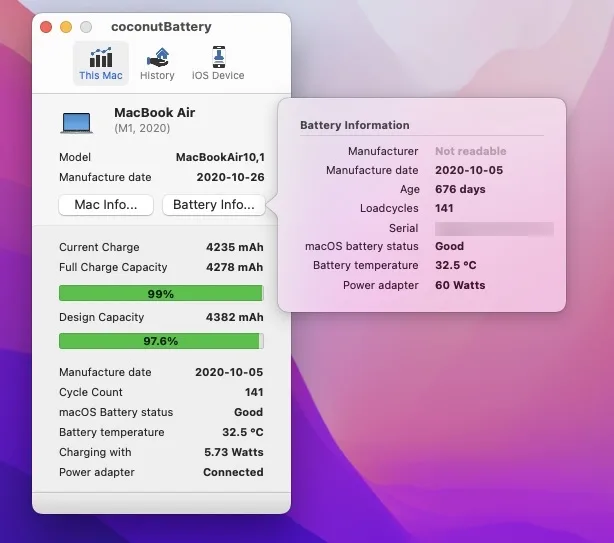Image resolution: width=614 pixels, height=543 pixels.
Task: Select the 676 days Age value
Action: pyautogui.click(x=460, y=189)
